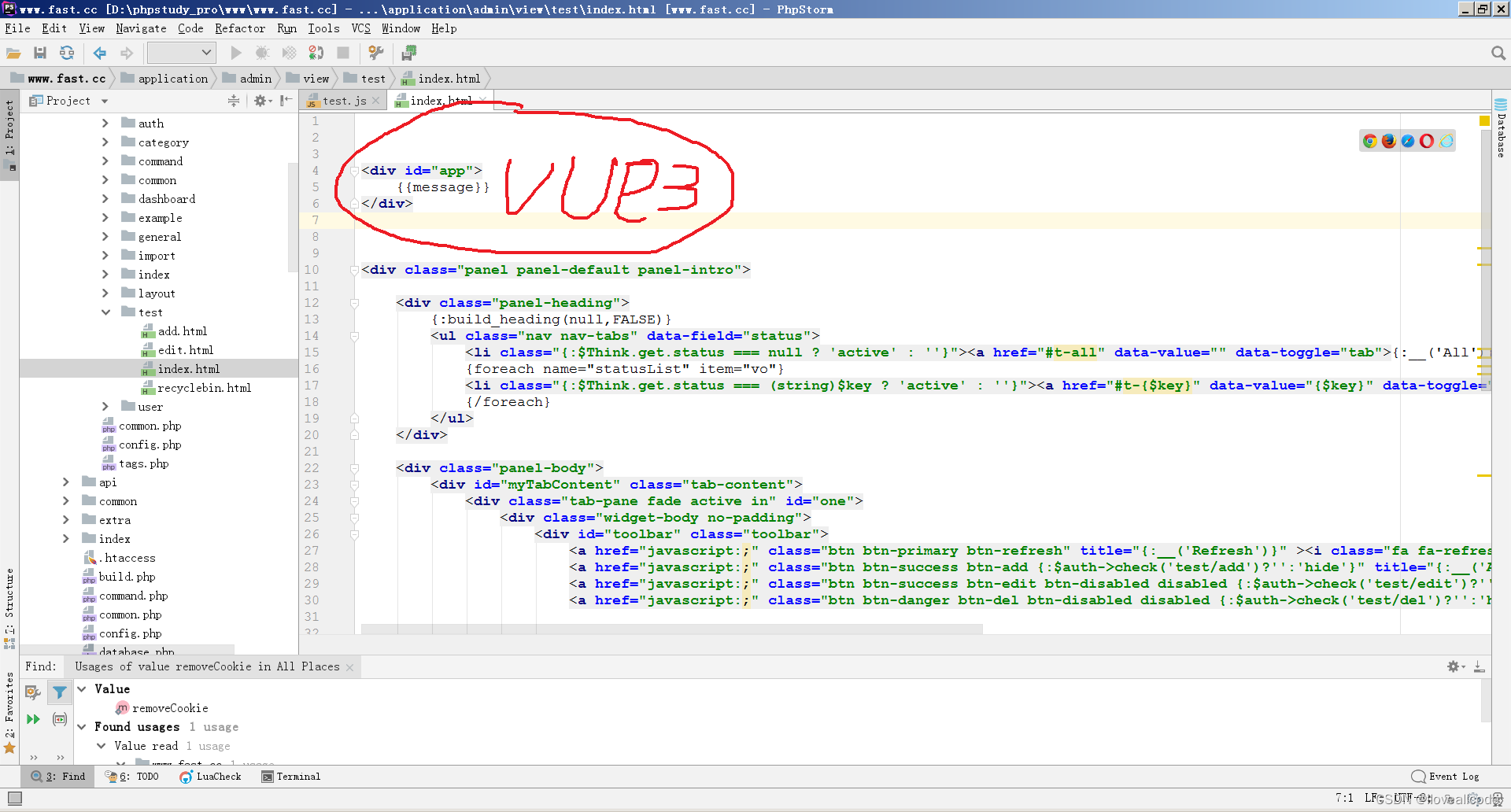
Task: Click the Open folder toolbar icon
Action: [13, 53]
